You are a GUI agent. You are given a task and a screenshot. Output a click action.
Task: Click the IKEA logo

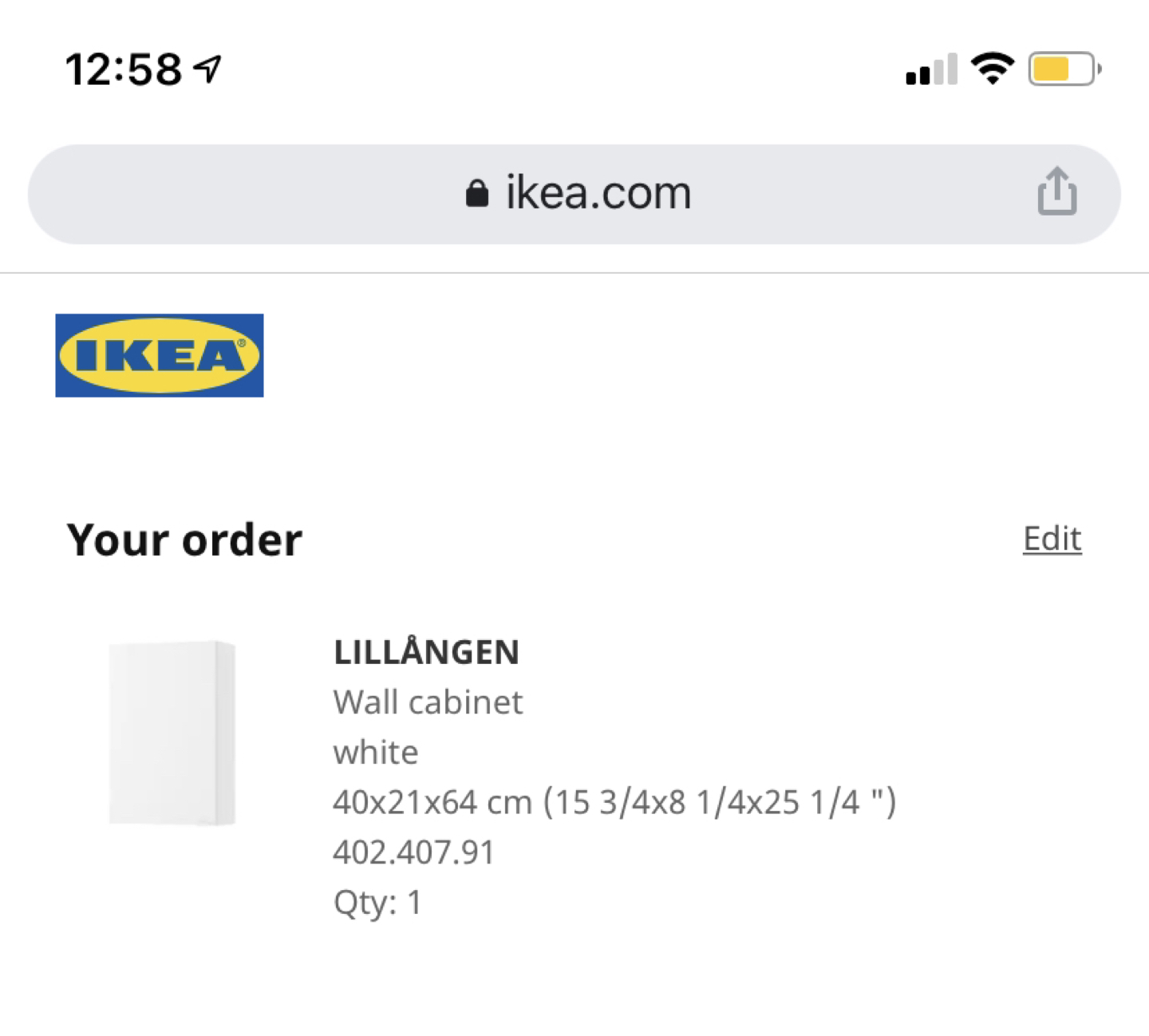click(x=160, y=355)
